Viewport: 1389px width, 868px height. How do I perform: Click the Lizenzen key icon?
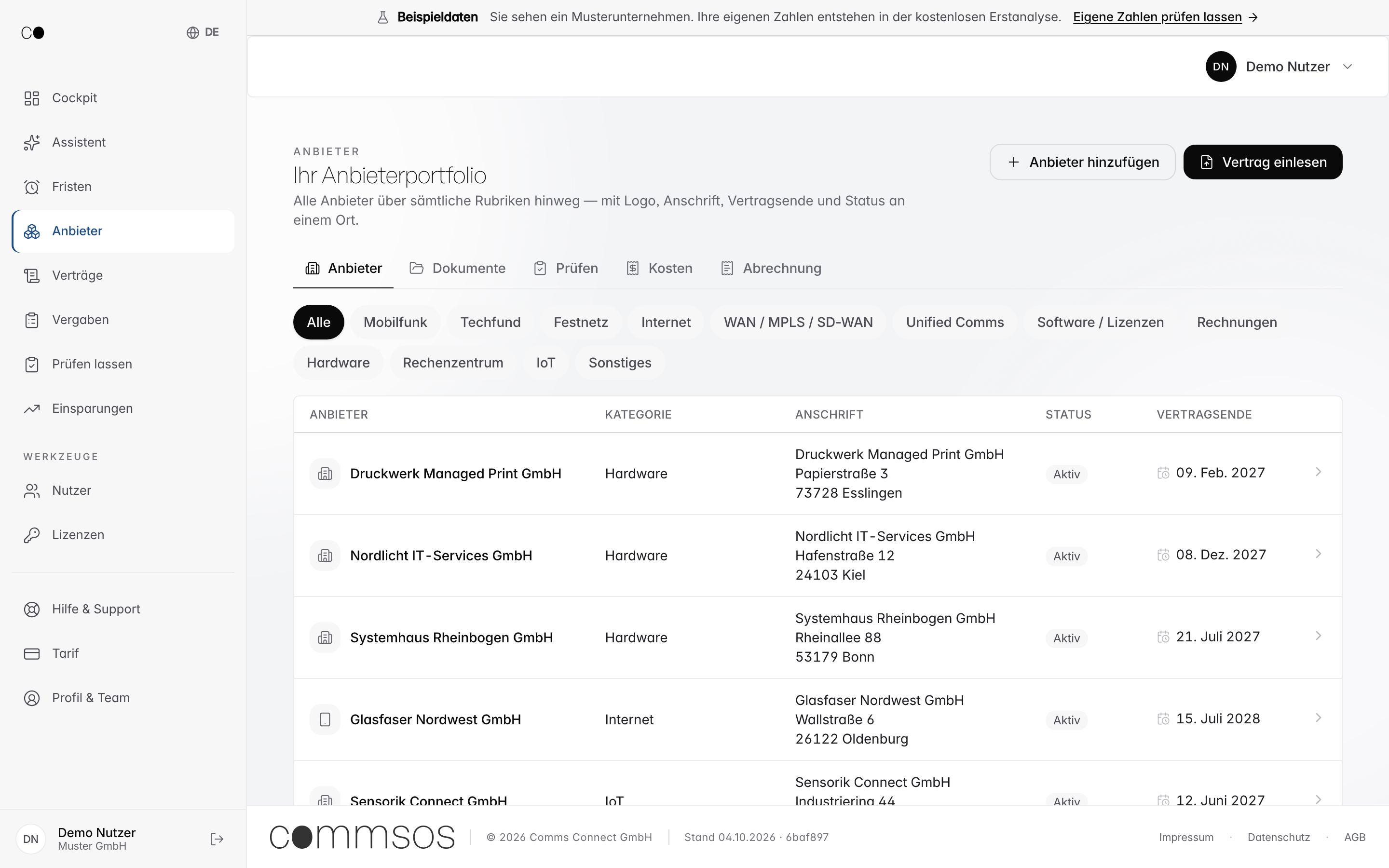31,535
